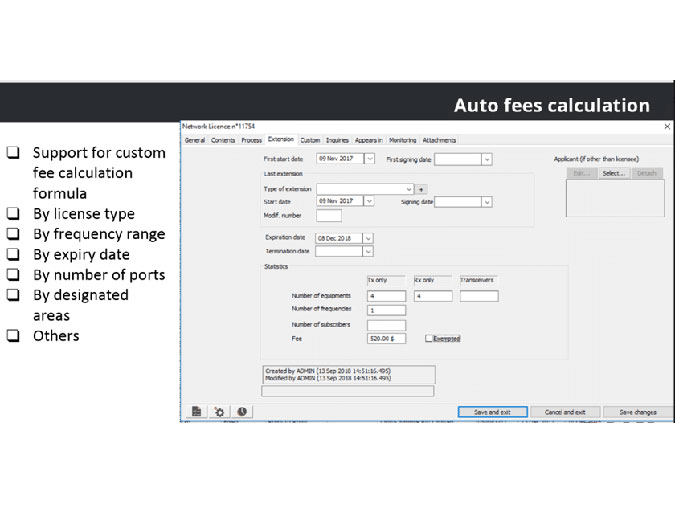Click the clock history icon in bottom toolbar
Image resolution: width=675 pixels, height=532 pixels.
241,411
